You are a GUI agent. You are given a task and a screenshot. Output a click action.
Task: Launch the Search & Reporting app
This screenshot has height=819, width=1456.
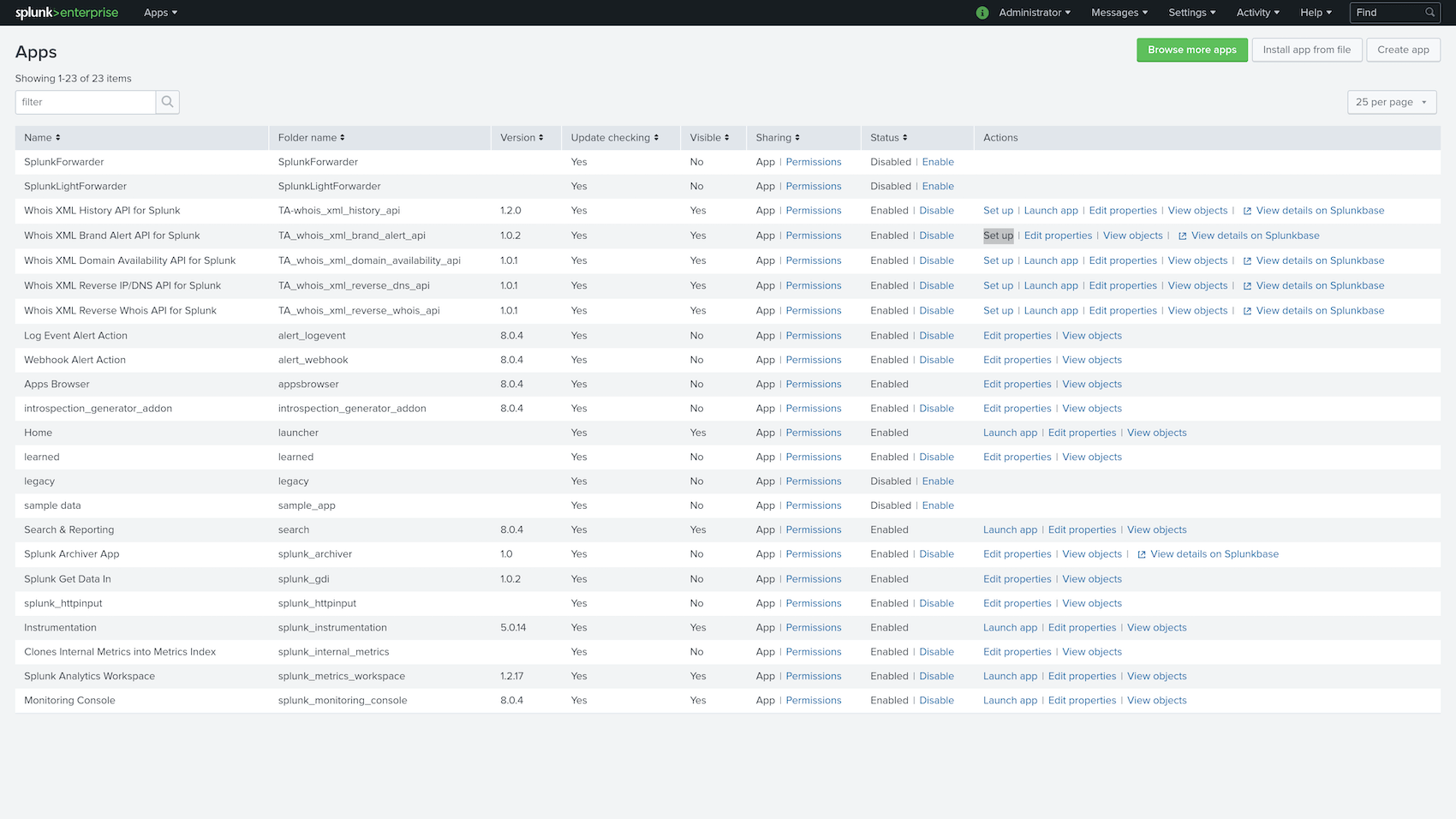(x=1010, y=530)
